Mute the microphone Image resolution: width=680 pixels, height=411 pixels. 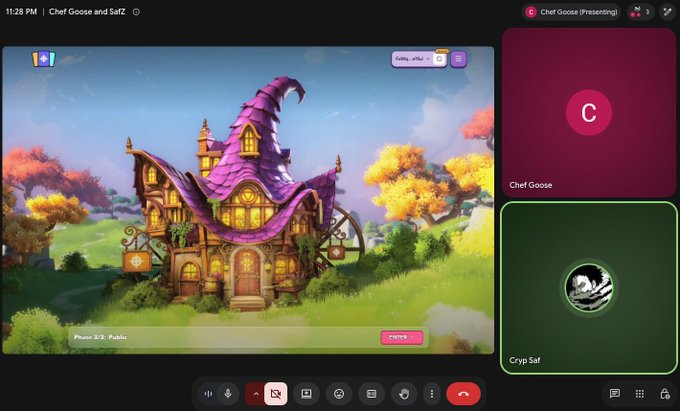tap(228, 394)
